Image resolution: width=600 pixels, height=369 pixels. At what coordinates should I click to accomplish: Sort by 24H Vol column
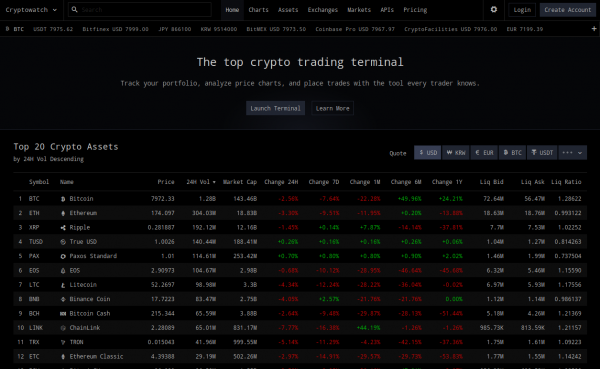tap(201, 182)
